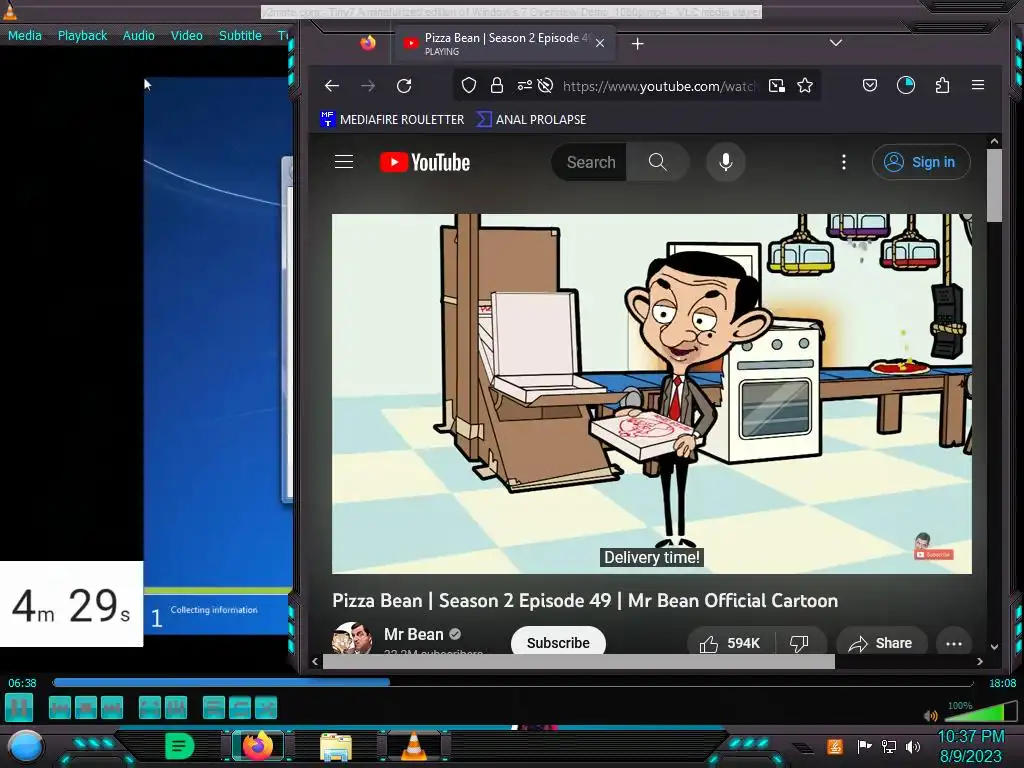Open the Firefox extensions puzzle icon
This screenshot has width=1024, height=768.
point(942,85)
